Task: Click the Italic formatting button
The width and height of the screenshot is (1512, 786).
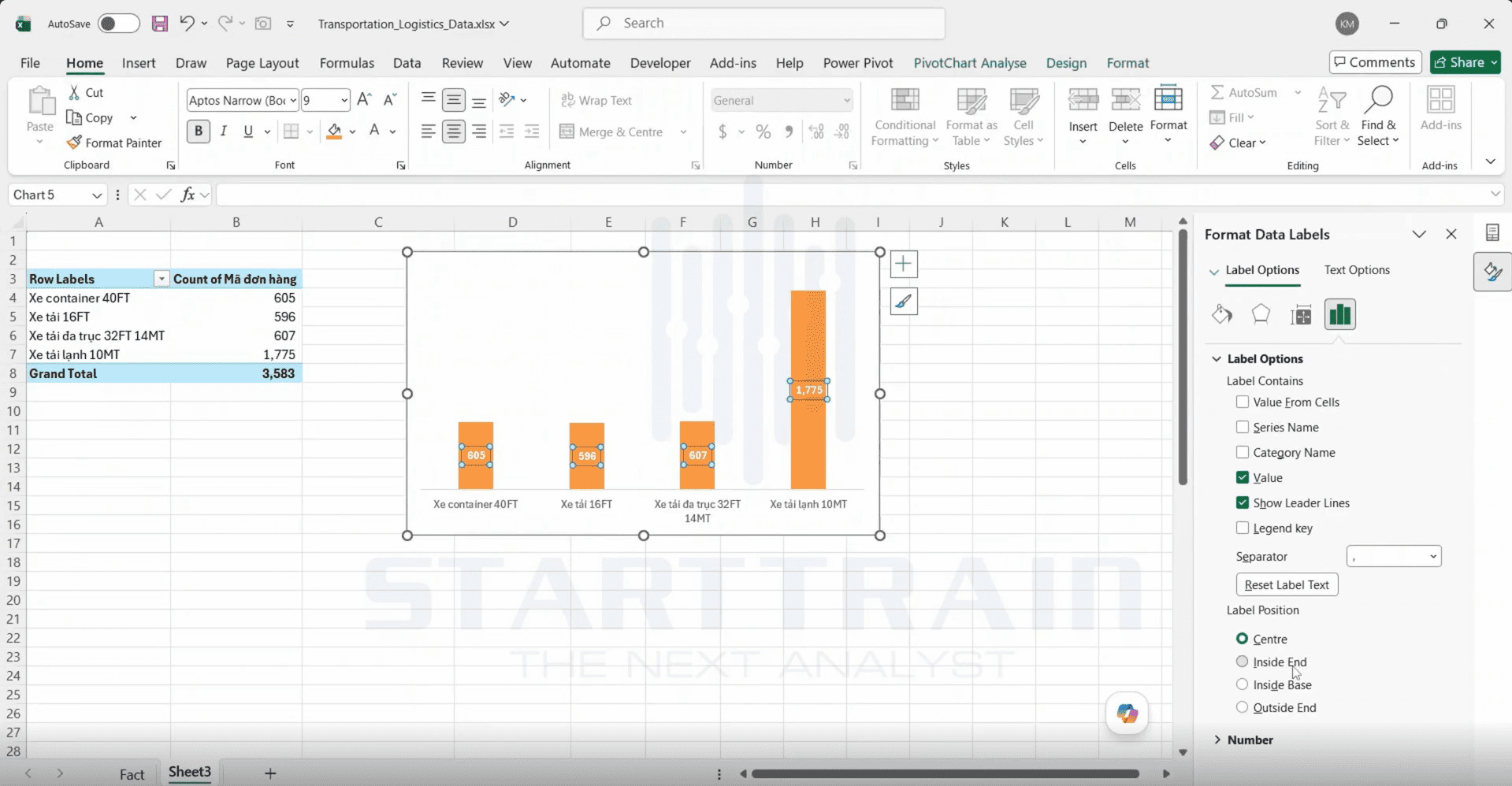Action: coord(224,132)
